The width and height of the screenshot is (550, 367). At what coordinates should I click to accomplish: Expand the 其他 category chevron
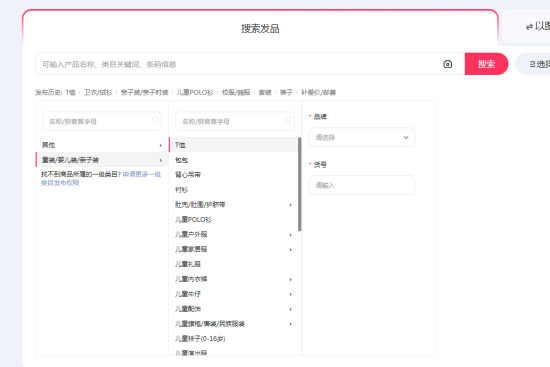pyautogui.click(x=161, y=145)
